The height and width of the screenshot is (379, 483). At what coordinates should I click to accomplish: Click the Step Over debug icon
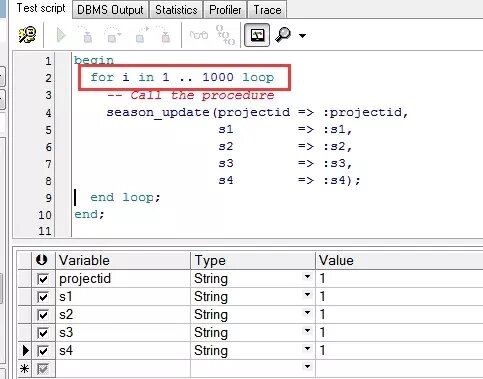tap(113, 35)
